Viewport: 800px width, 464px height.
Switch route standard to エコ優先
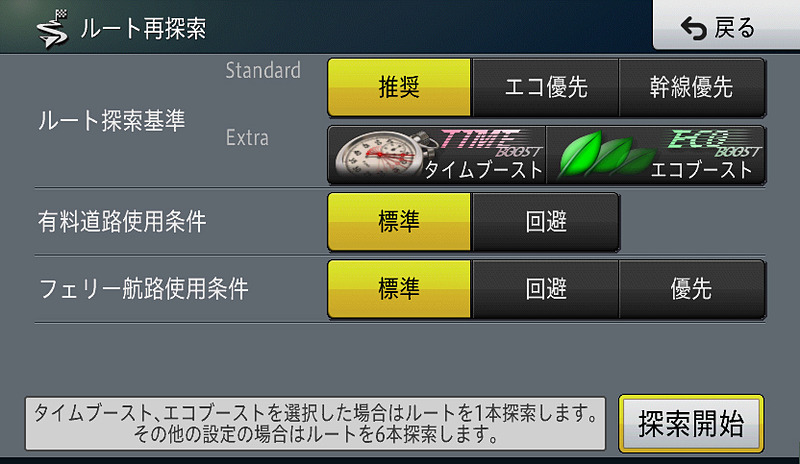pos(545,87)
